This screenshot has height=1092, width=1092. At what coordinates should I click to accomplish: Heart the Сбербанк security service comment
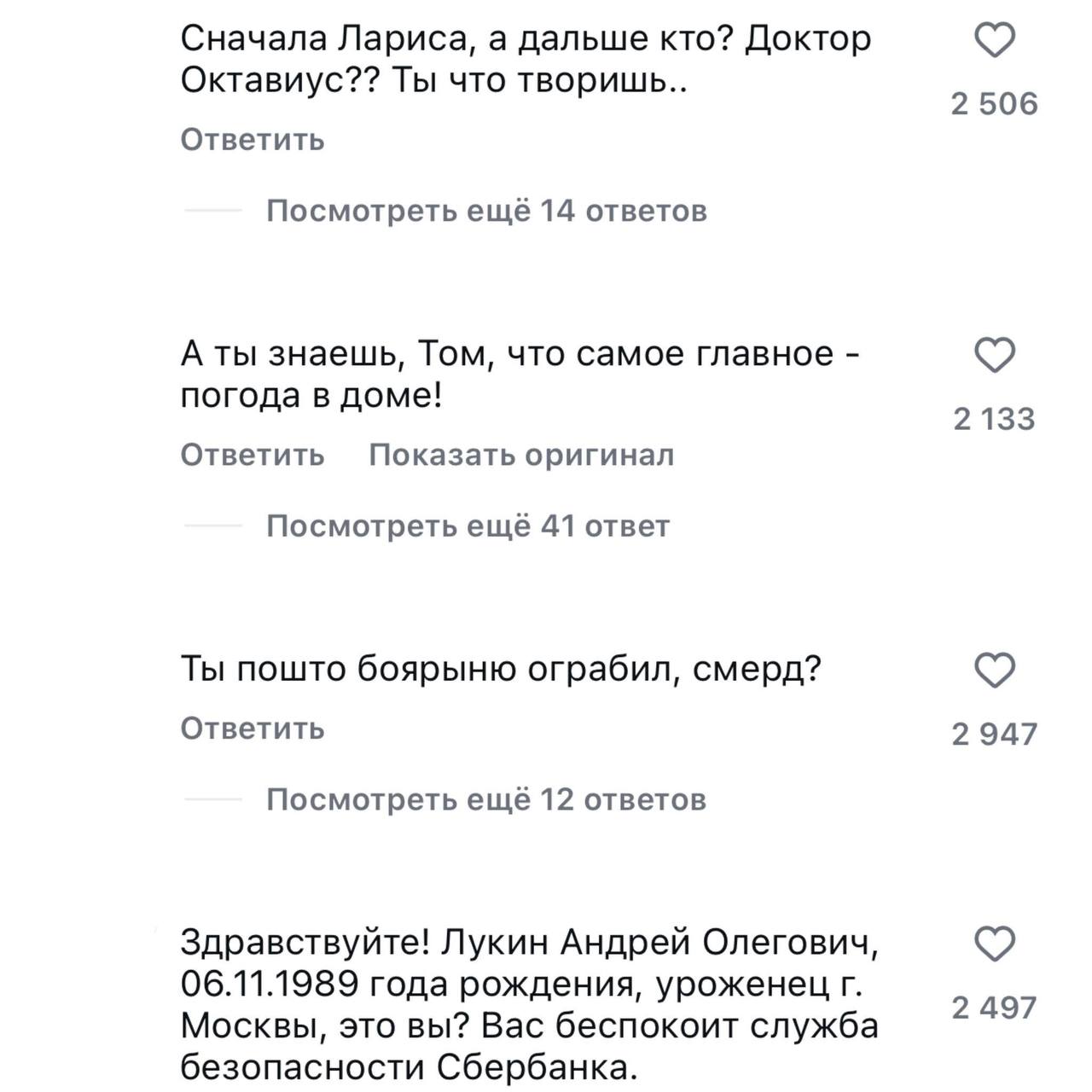point(995,944)
